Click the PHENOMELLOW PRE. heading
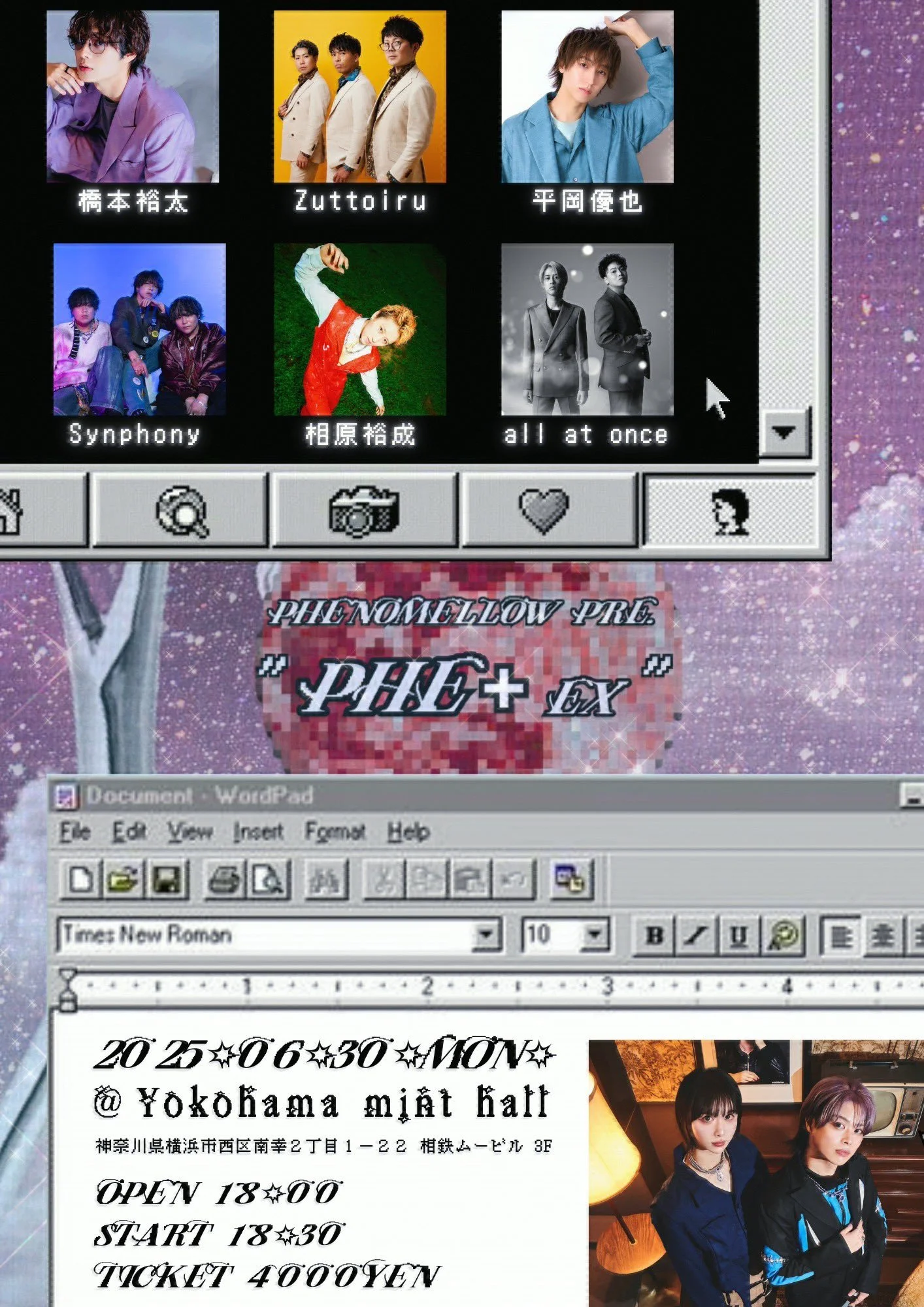Image resolution: width=924 pixels, height=1307 pixels. (x=462, y=613)
